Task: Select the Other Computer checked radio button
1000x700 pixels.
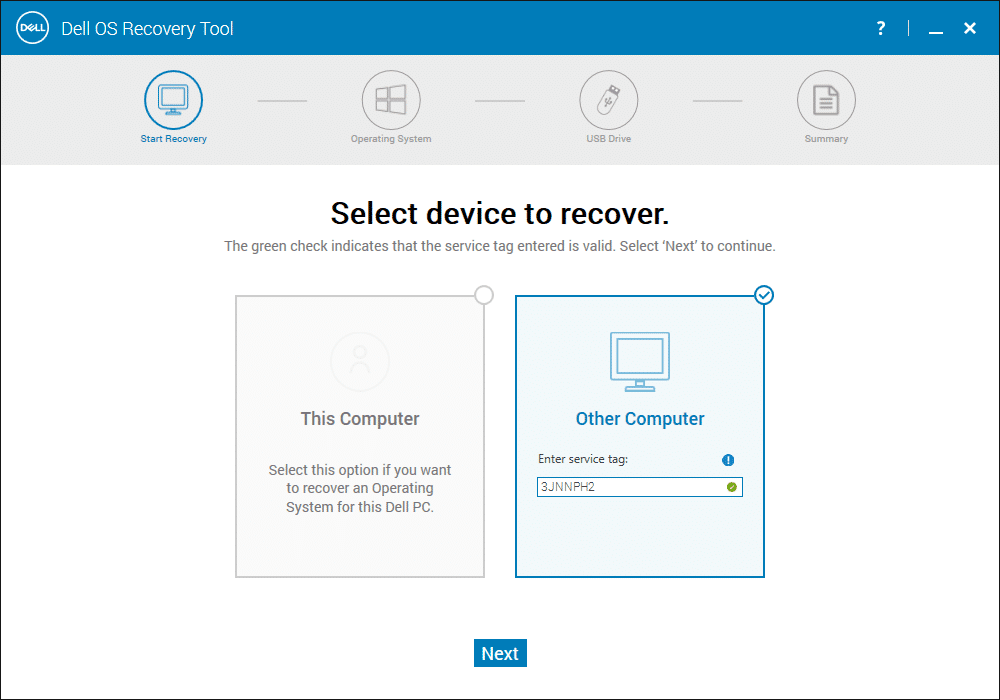Action: coord(764,295)
